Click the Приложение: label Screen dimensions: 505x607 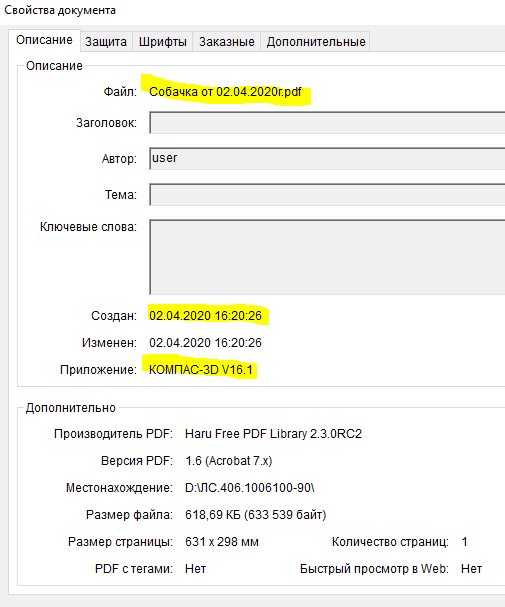coord(98,370)
